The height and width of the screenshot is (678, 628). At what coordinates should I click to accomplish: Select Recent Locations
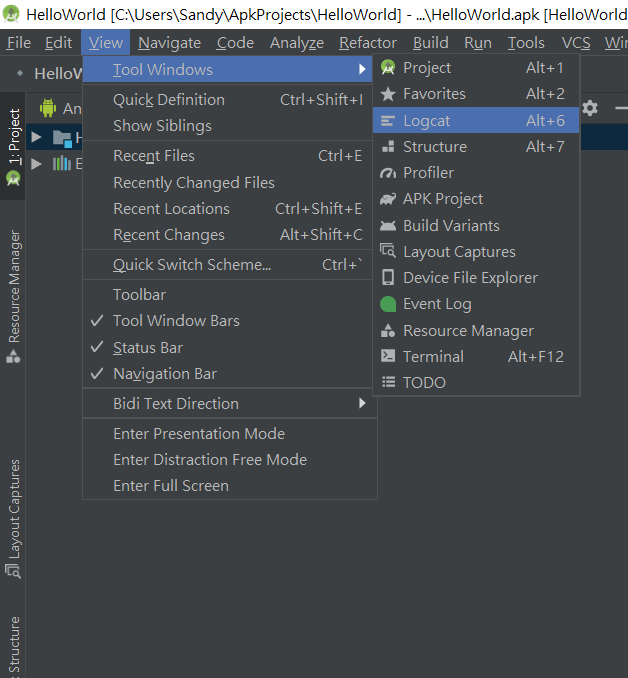pyautogui.click(x=227, y=209)
